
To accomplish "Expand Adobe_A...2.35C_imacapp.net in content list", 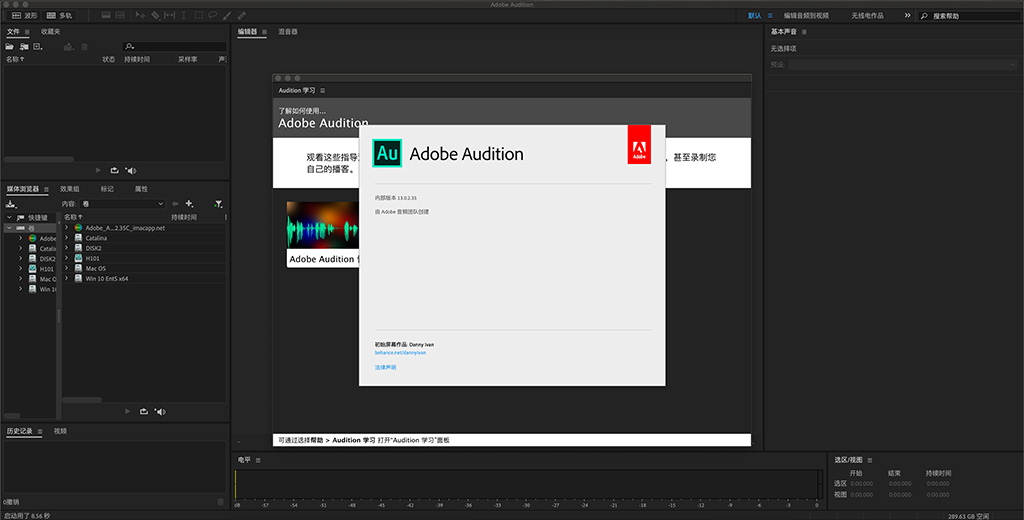I will [67, 227].
